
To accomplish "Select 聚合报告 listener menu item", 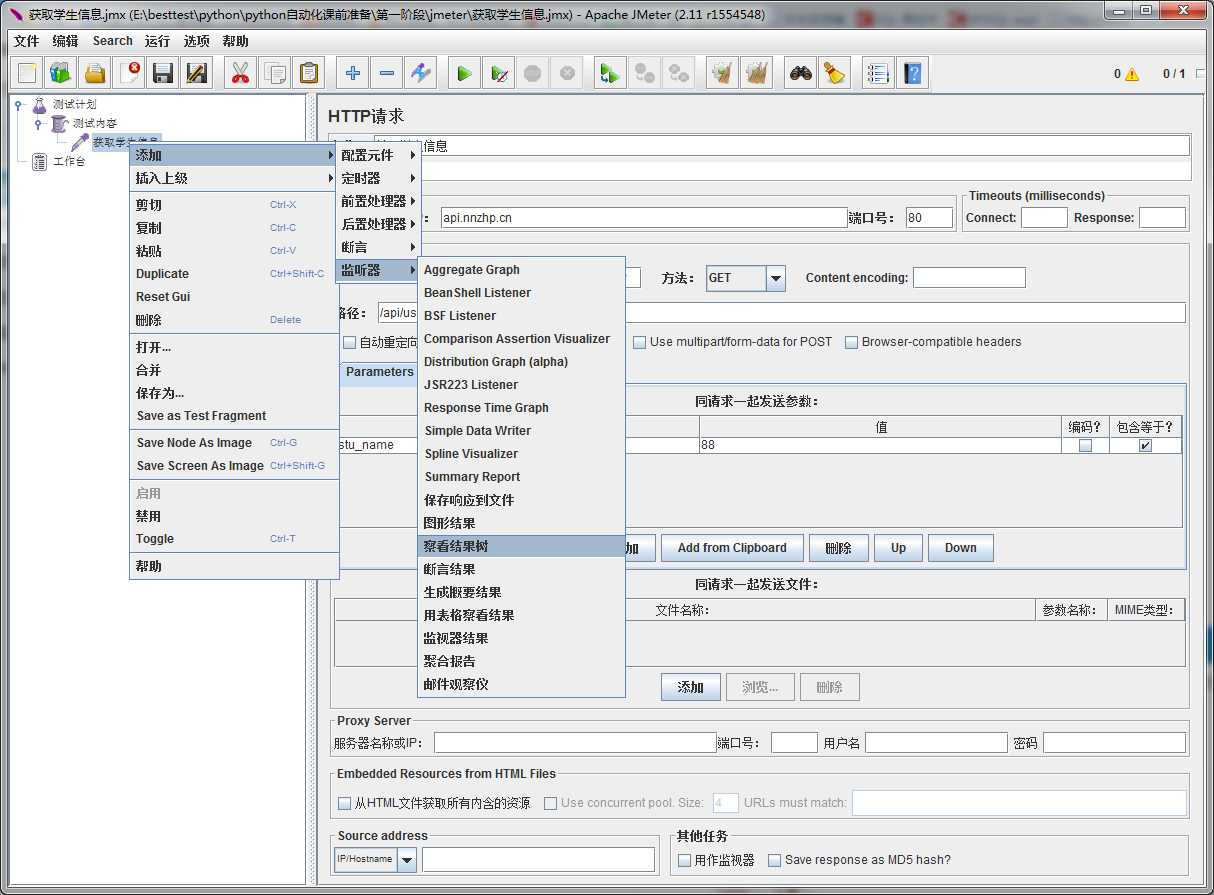I will (x=521, y=661).
